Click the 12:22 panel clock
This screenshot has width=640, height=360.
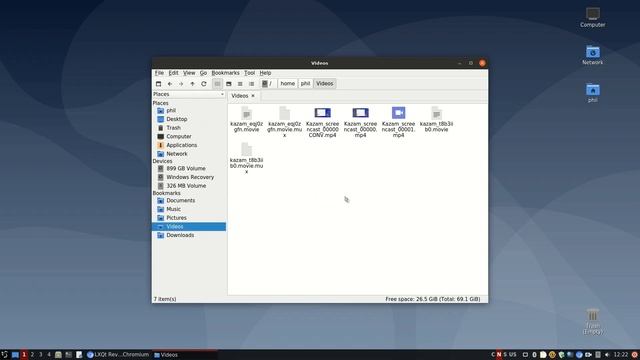click(x=621, y=355)
